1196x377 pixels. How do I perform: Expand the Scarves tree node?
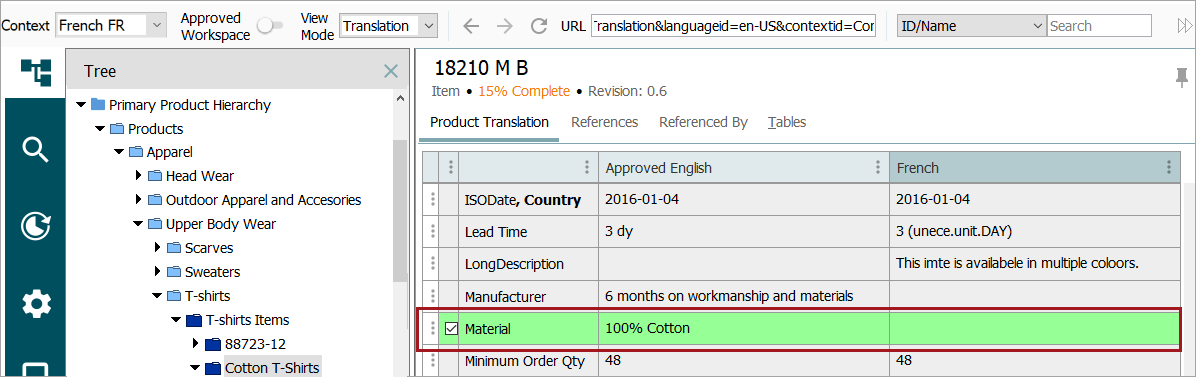pyautogui.click(x=157, y=248)
